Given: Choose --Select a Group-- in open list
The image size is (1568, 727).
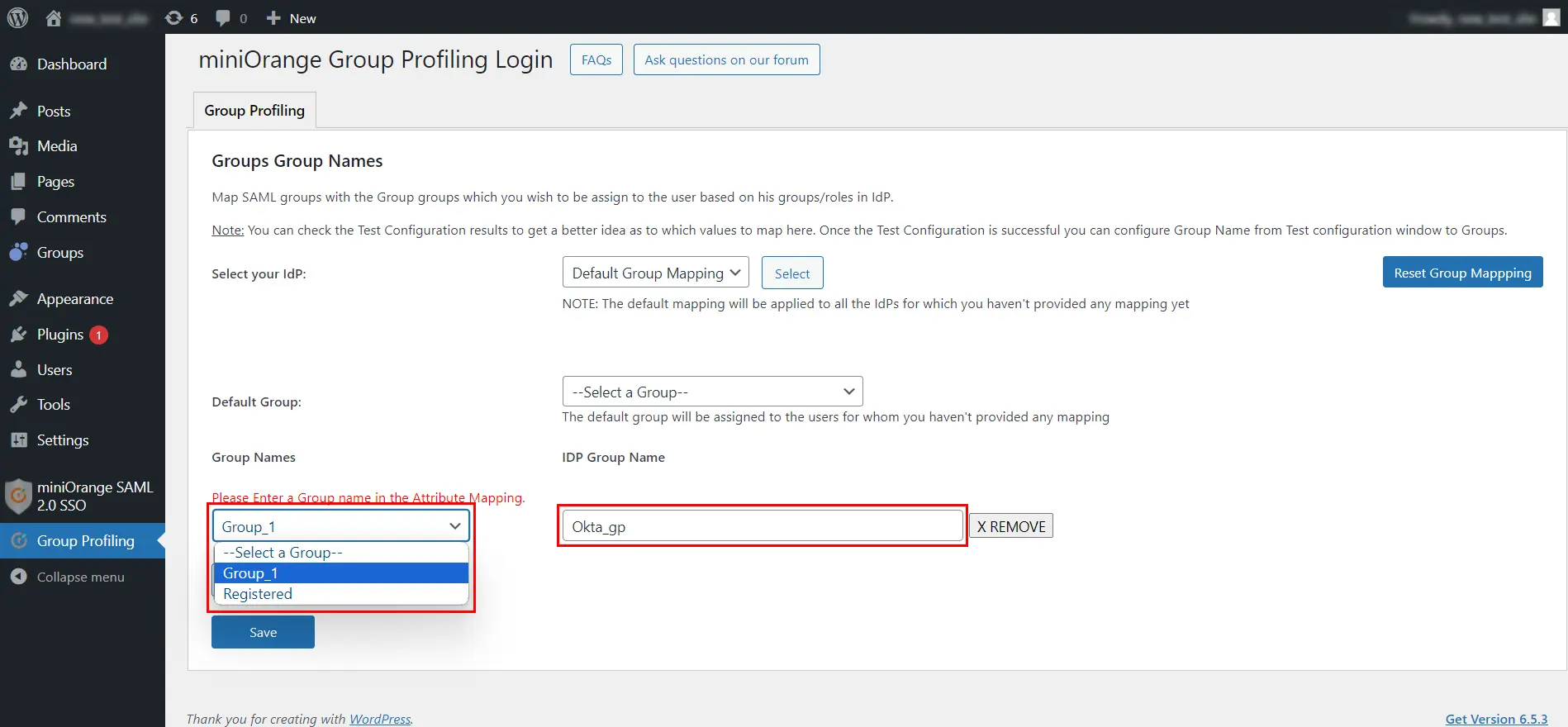Looking at the screenshot, I should click(x=341, y=553).
